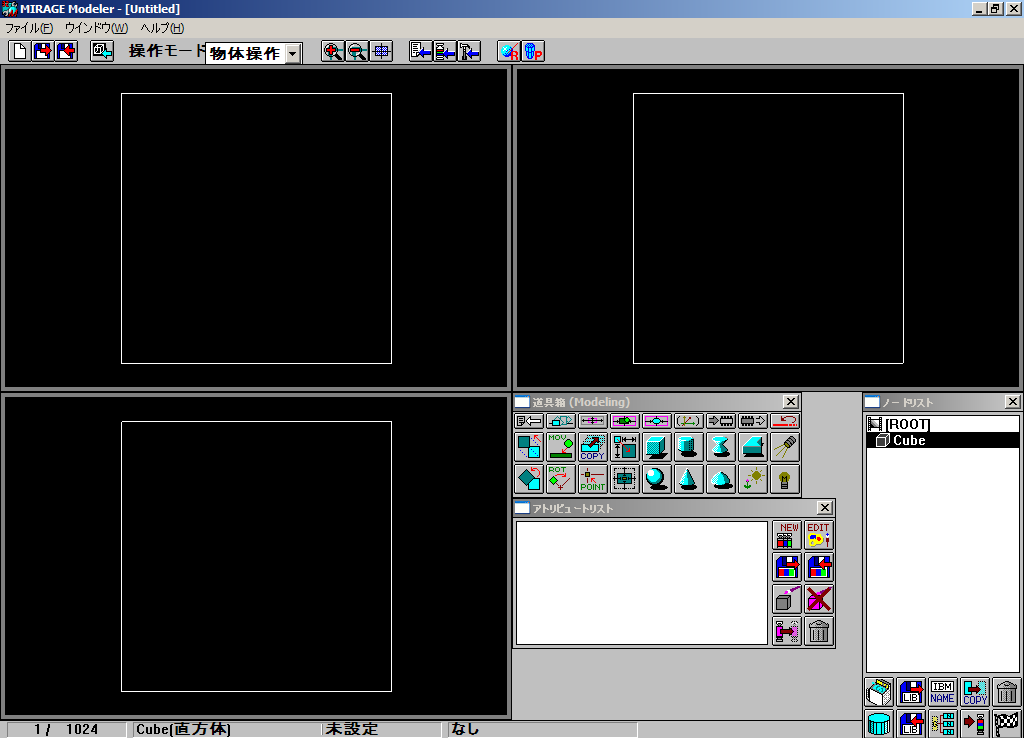The image size is (1024, 738).
Task: Click the NAME rename node button
Action: [x=942, y=692]
